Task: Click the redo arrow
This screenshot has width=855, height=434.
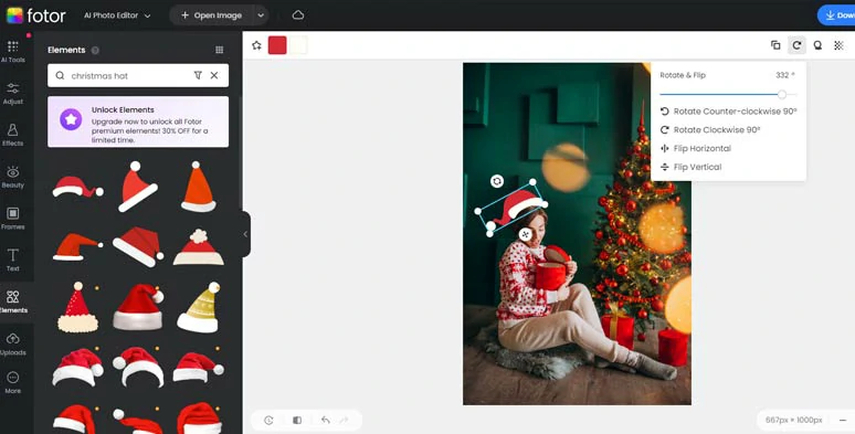Action: (344, 420)
